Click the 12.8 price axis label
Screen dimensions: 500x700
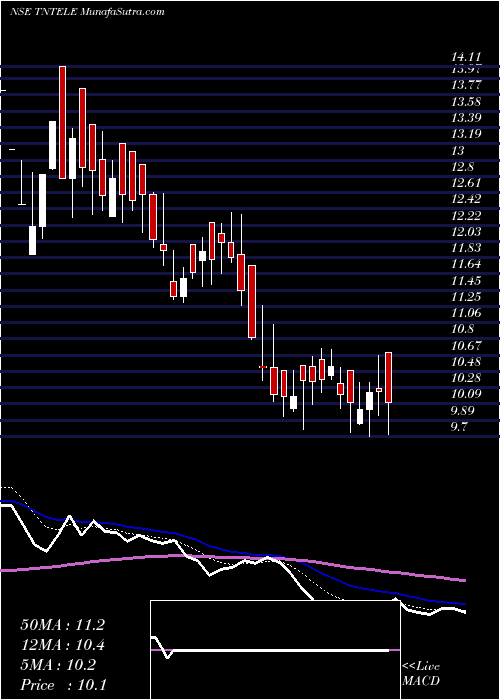click(x=463, y=167)
